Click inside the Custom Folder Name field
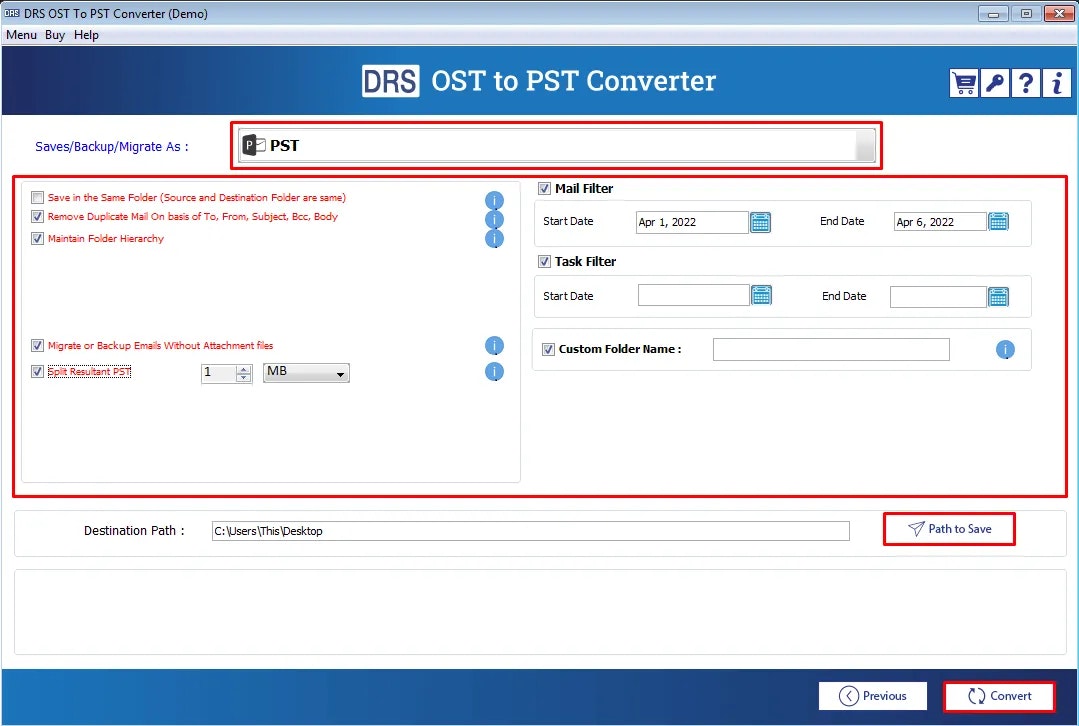Viewport: 1079px width, 726px height. (830, 349)
